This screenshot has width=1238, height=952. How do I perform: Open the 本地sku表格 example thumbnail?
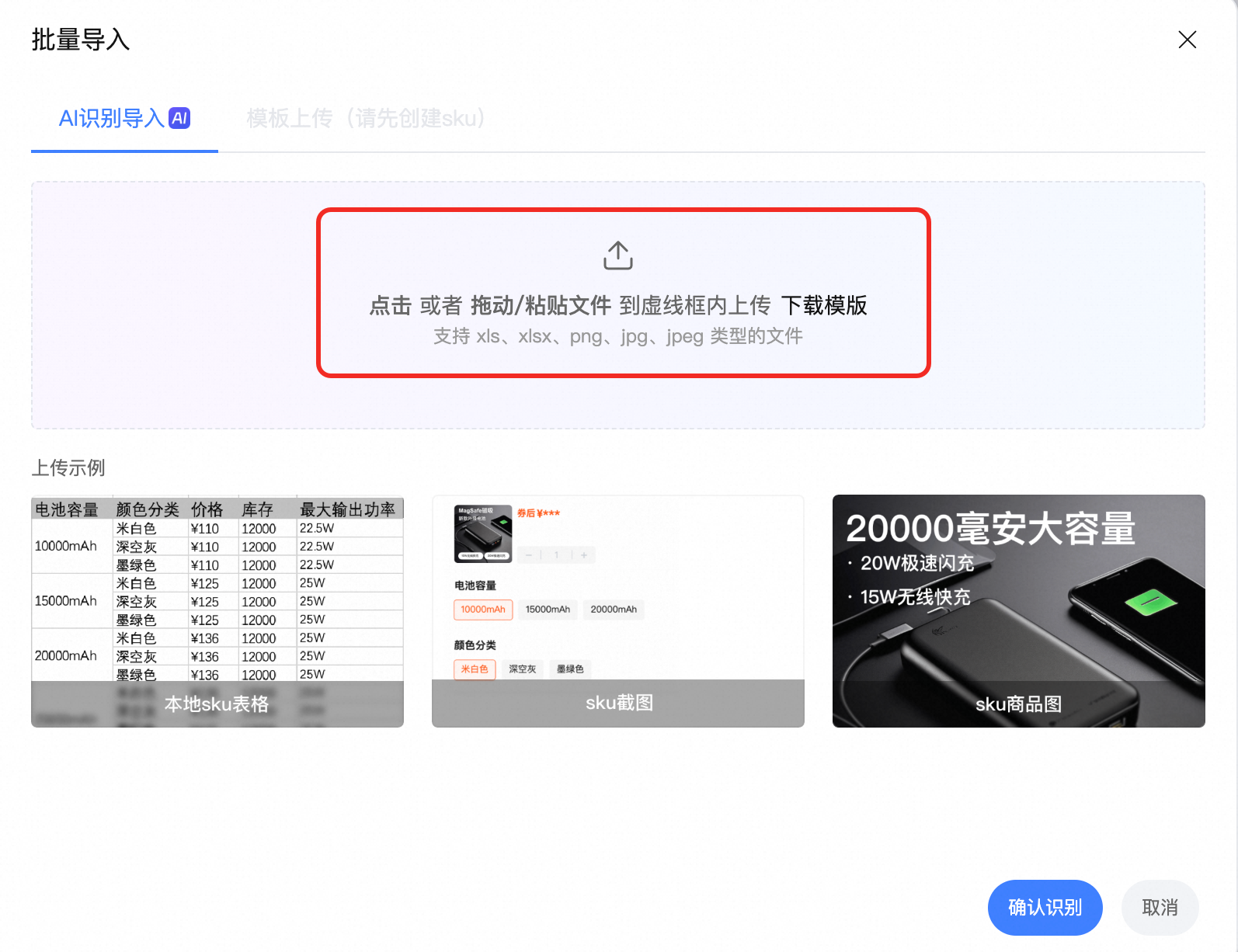(x=217, y=611)
